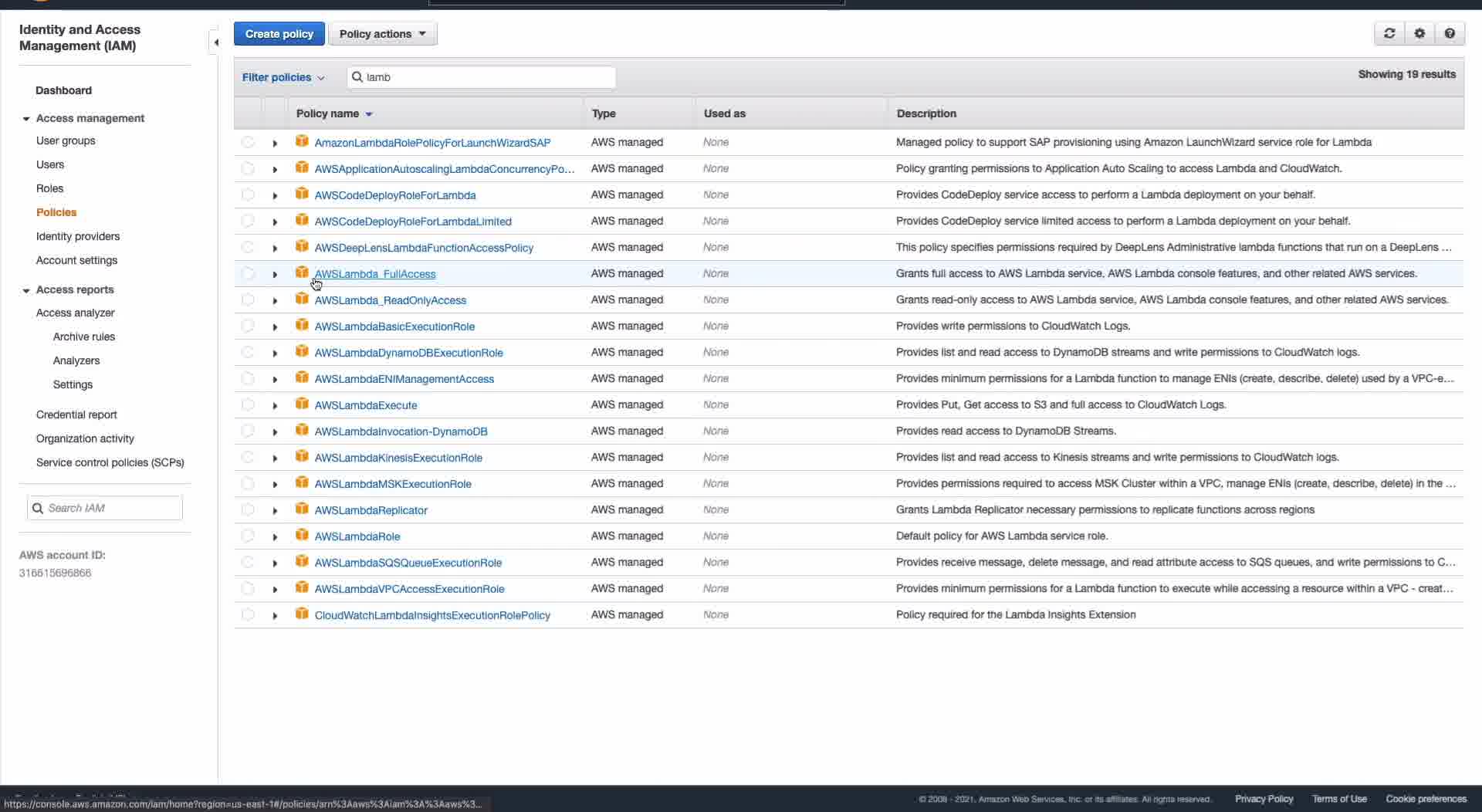The height and width of the screenshot is (812, 1482).
Task: Expand AmazonLambdaRolePolicyForLaunchWizardSAP row details
Action: pos(275,143)
